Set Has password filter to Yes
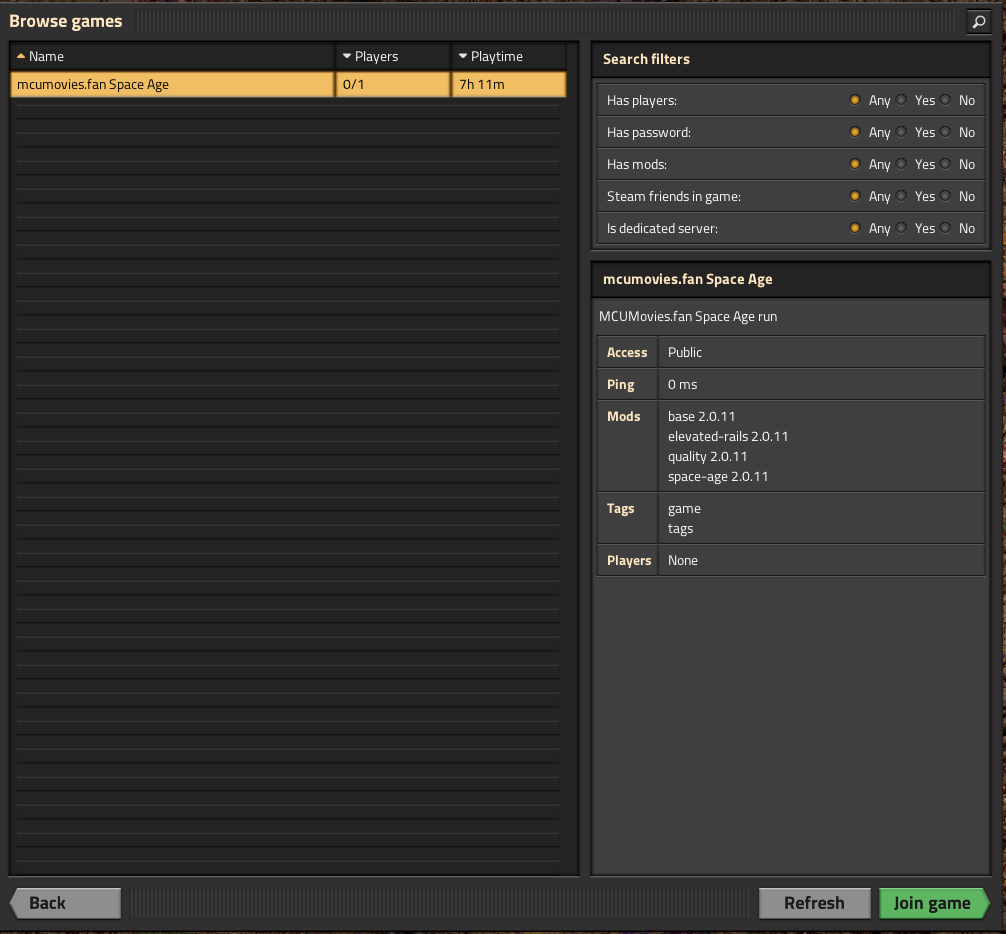 point(901,132)
